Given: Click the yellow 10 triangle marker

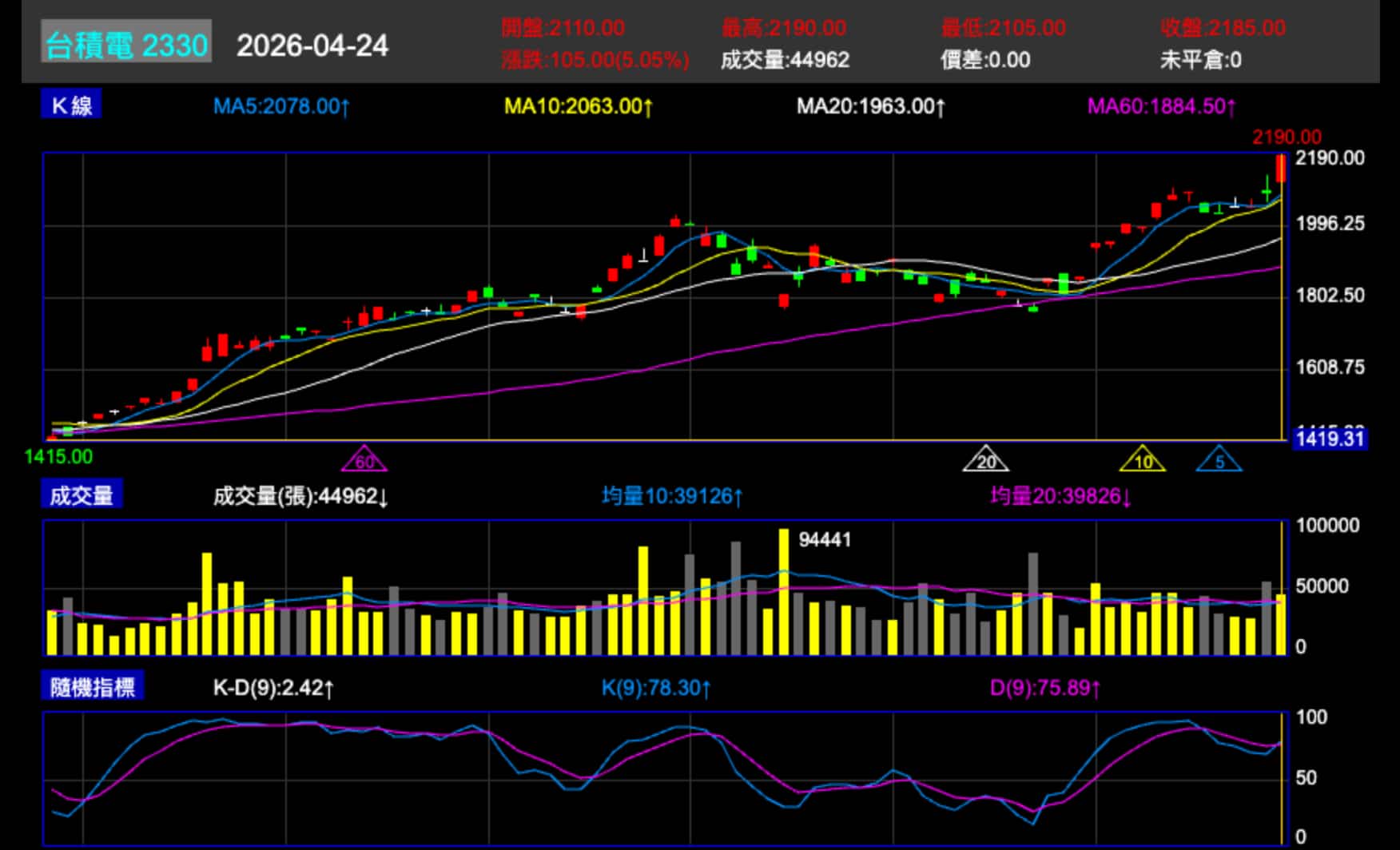Looking at the screenshot, I should 1143,459.
